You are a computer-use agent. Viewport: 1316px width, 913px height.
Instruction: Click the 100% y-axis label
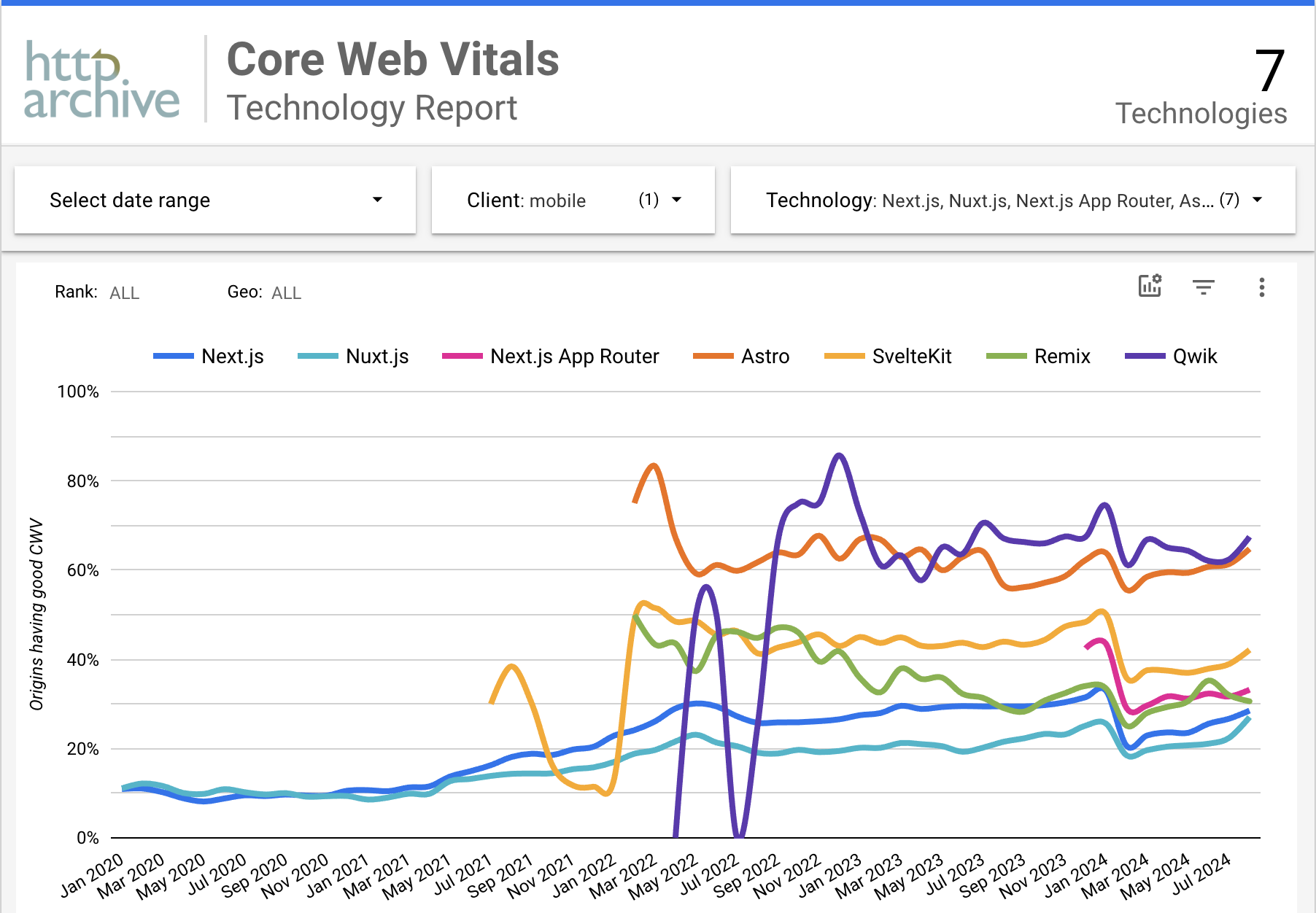coord(78,392)
